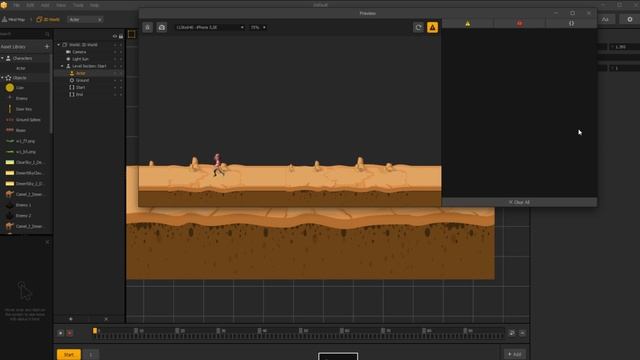This screenshot has width=640, height=360.
Task: Click the minus icon at the timeline end
Action: pyautogui.click(x=522, y=333)
